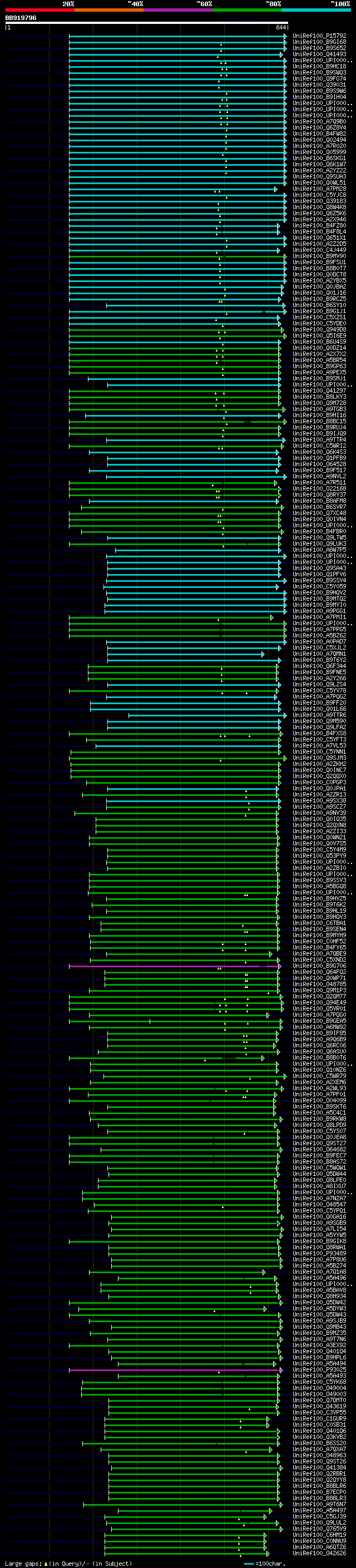The image size is (356, 1568).
Task: Select hit label UniRef100_Q05999
Action: (x=319, y=152)
